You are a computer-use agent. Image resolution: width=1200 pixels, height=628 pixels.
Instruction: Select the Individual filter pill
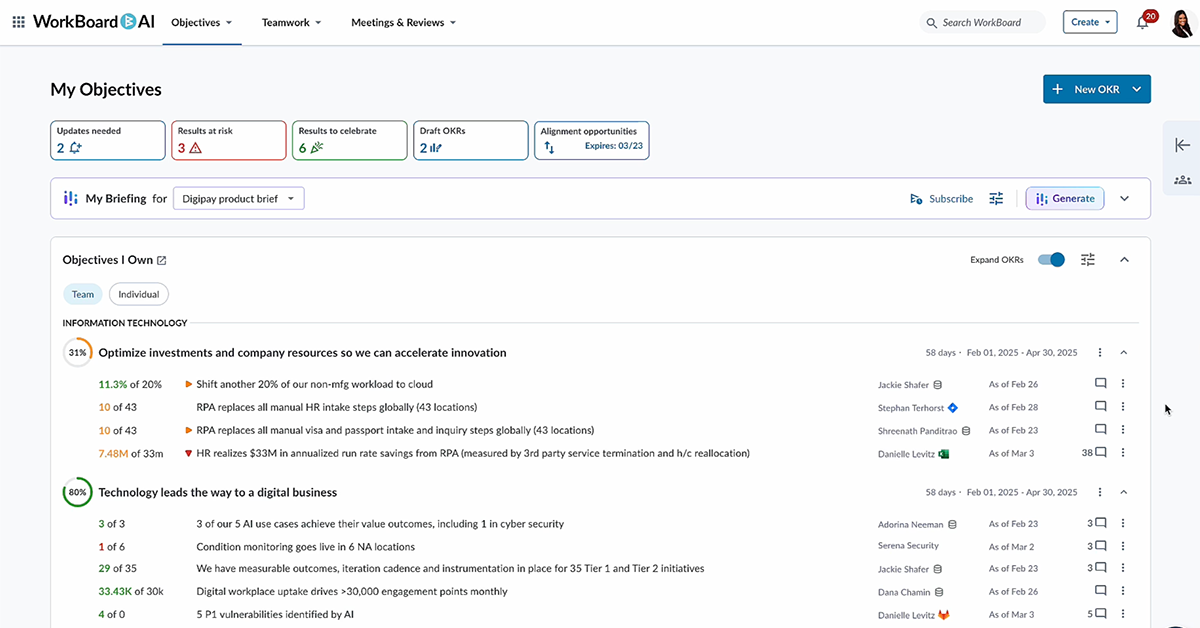(x=138, y=293)
